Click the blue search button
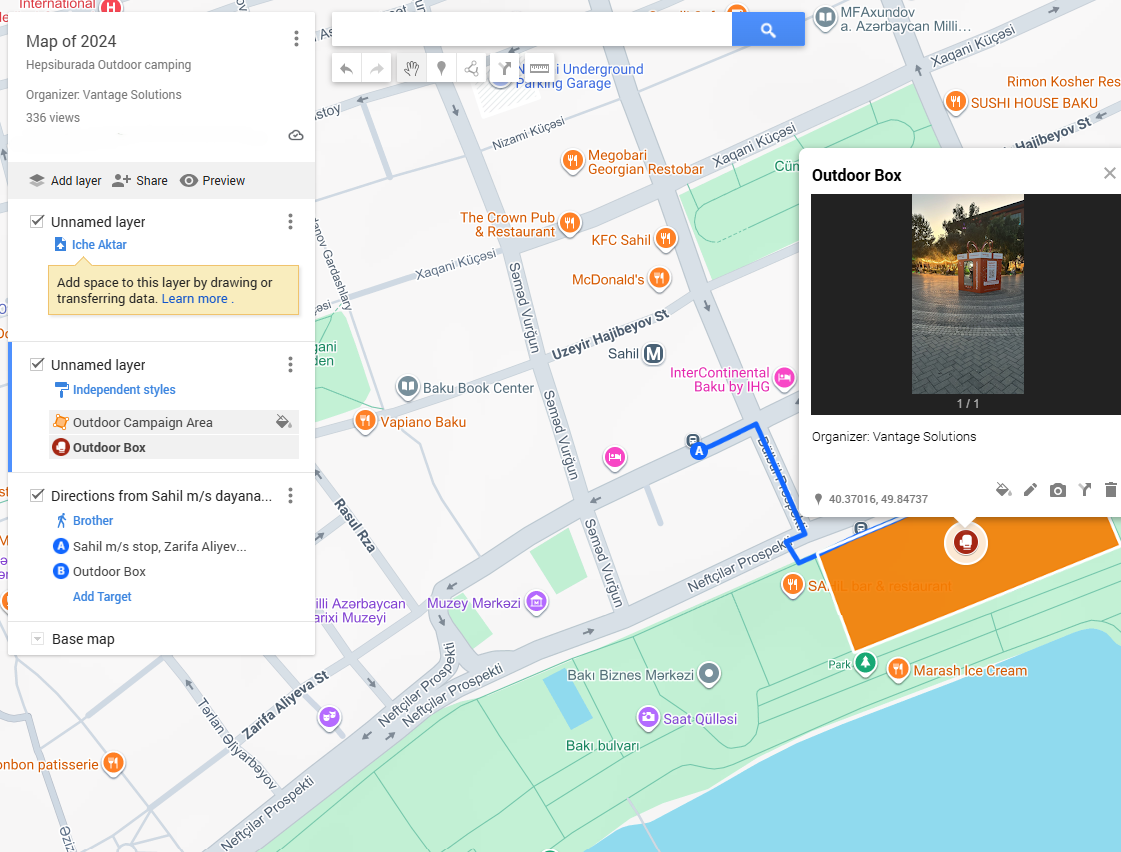Viewport: 1121px width, 852px height. point(767,30)
